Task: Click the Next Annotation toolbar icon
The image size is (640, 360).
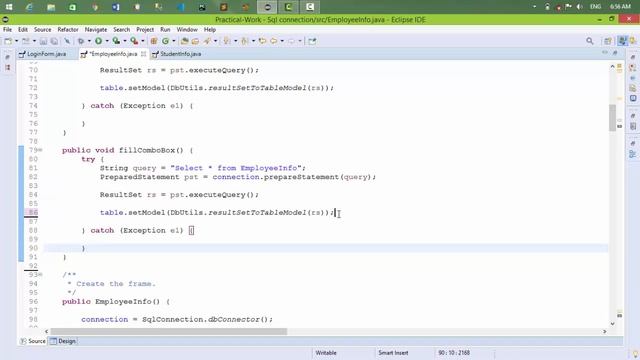Action: (227, 41)
